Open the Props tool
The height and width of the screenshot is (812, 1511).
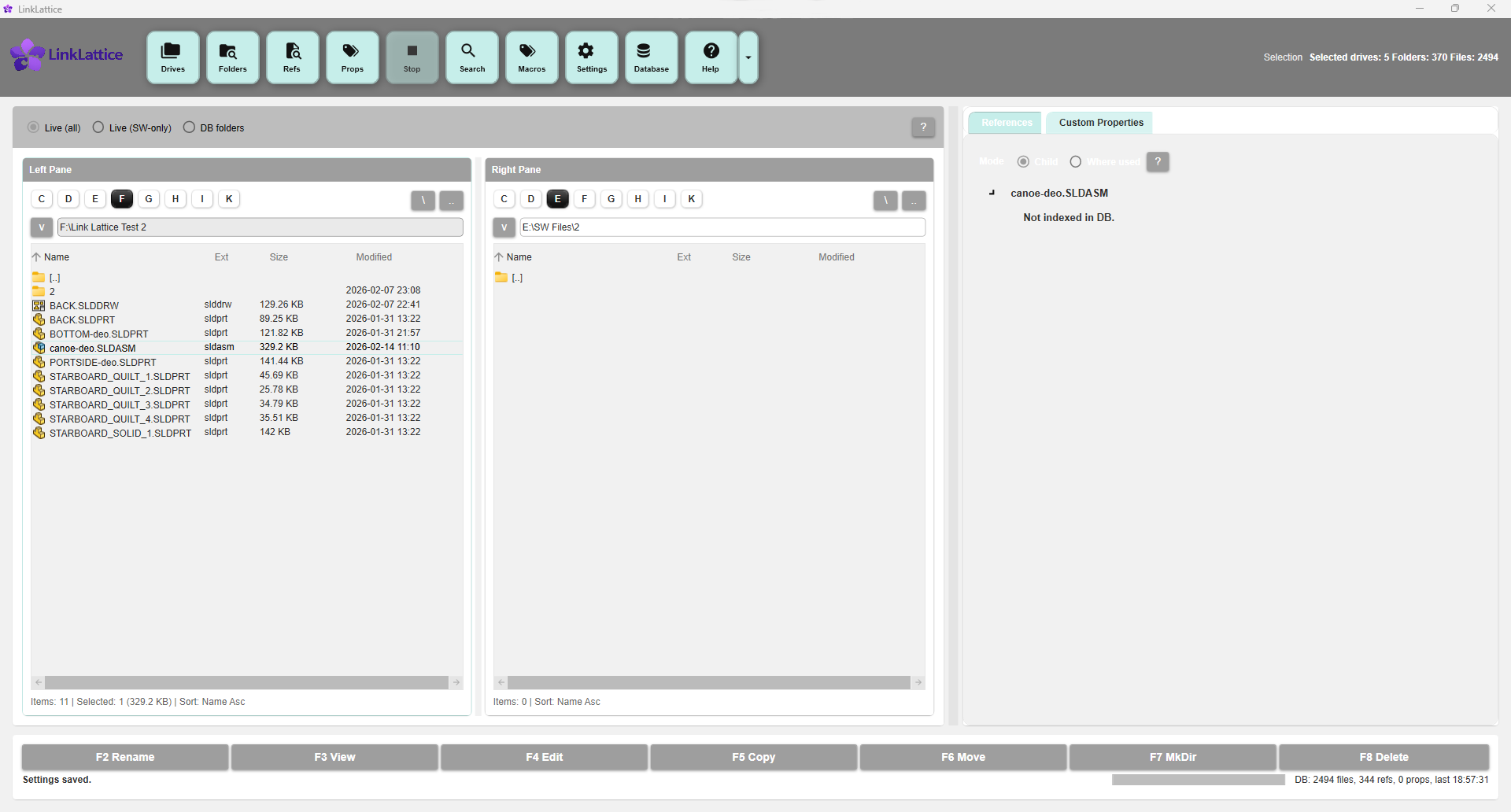pyautogui.click(x=352, y=57)
